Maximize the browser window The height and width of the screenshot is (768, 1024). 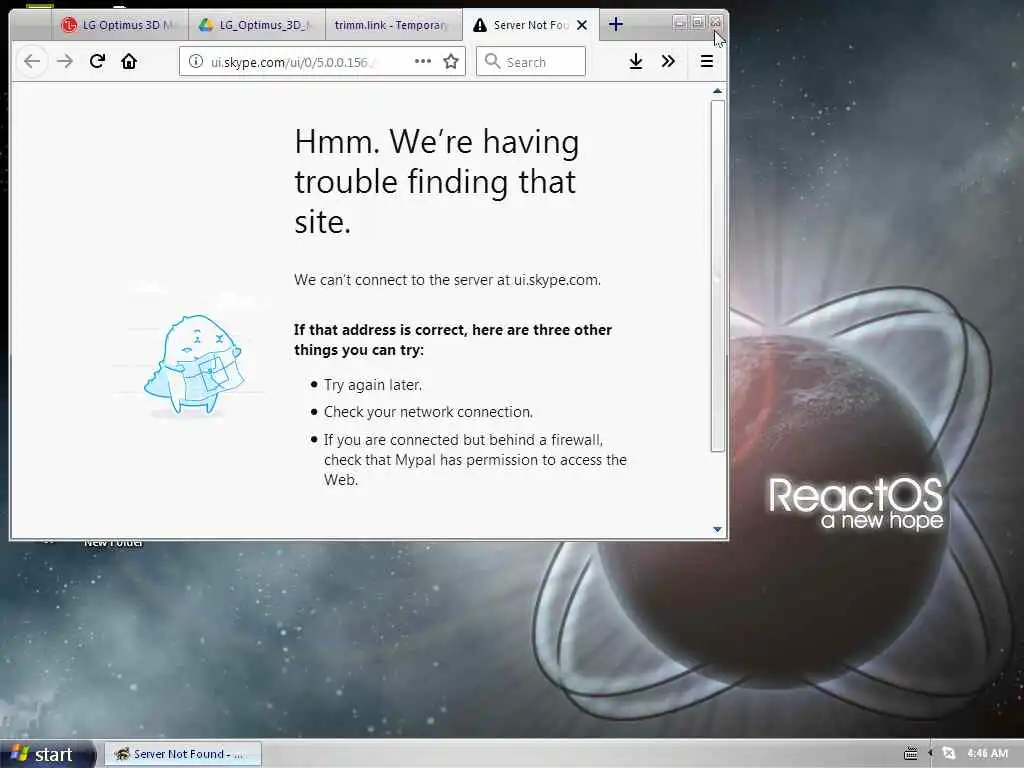click(697, 22)
